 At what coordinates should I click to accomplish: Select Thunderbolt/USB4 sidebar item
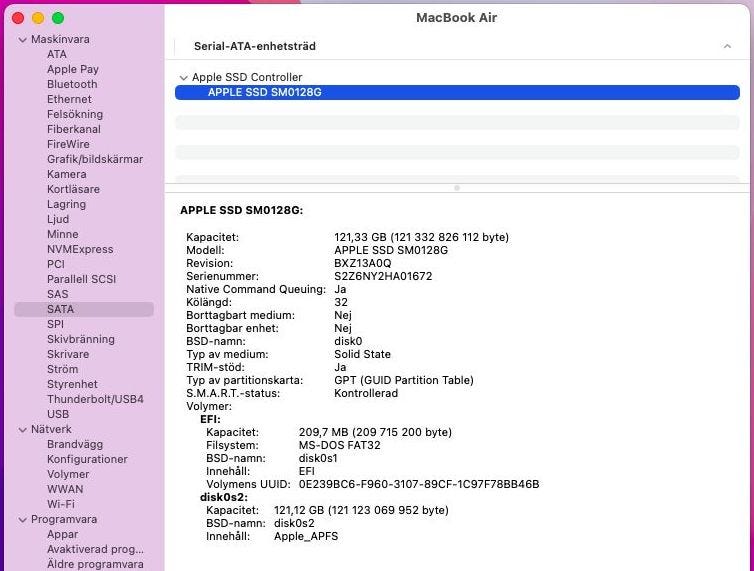[95, 399]
